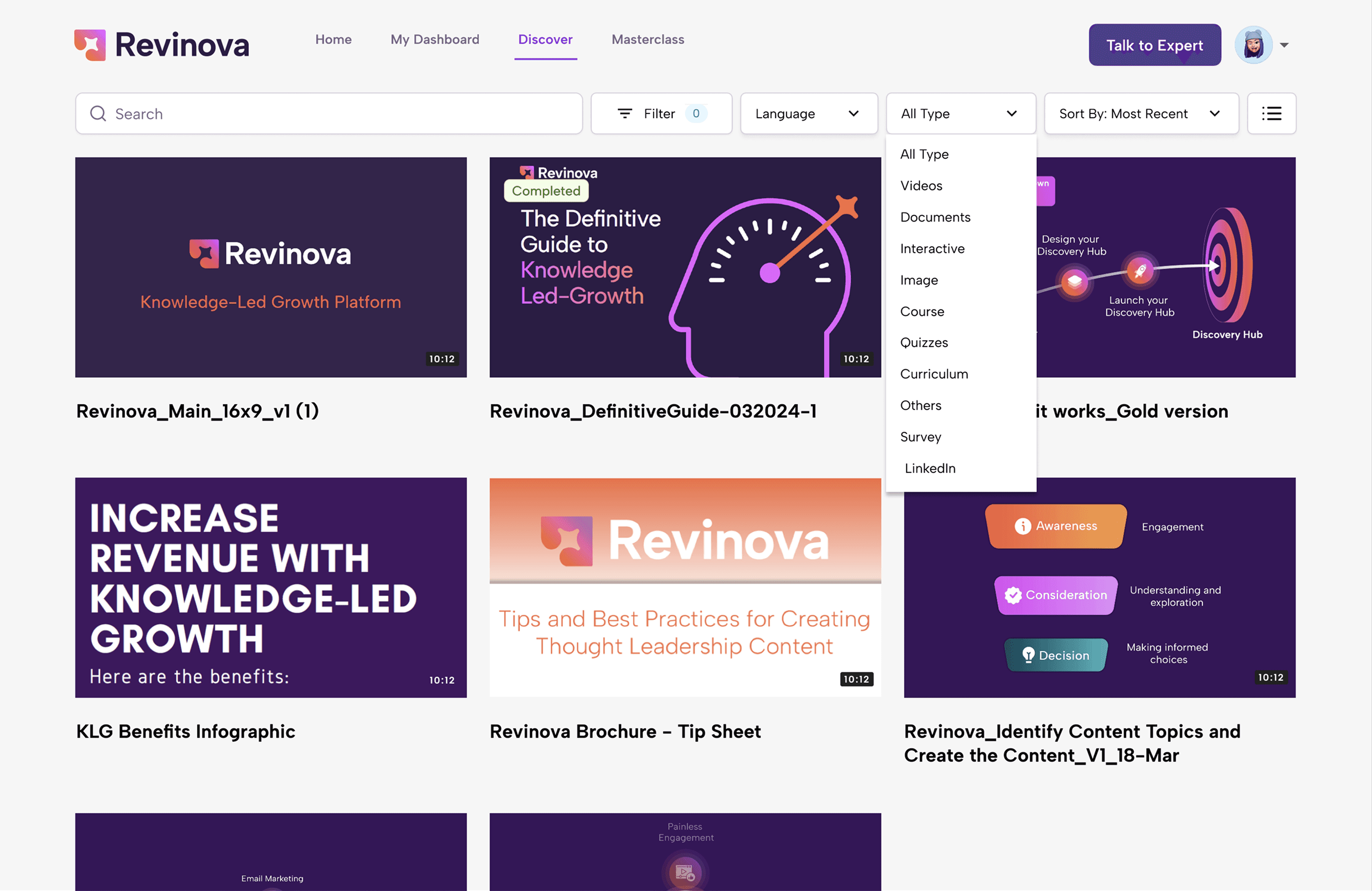The image size is (1372, 891).
Task: Open the Revinova Brochure – Tip Sheet title
Action: pos(625,731)
